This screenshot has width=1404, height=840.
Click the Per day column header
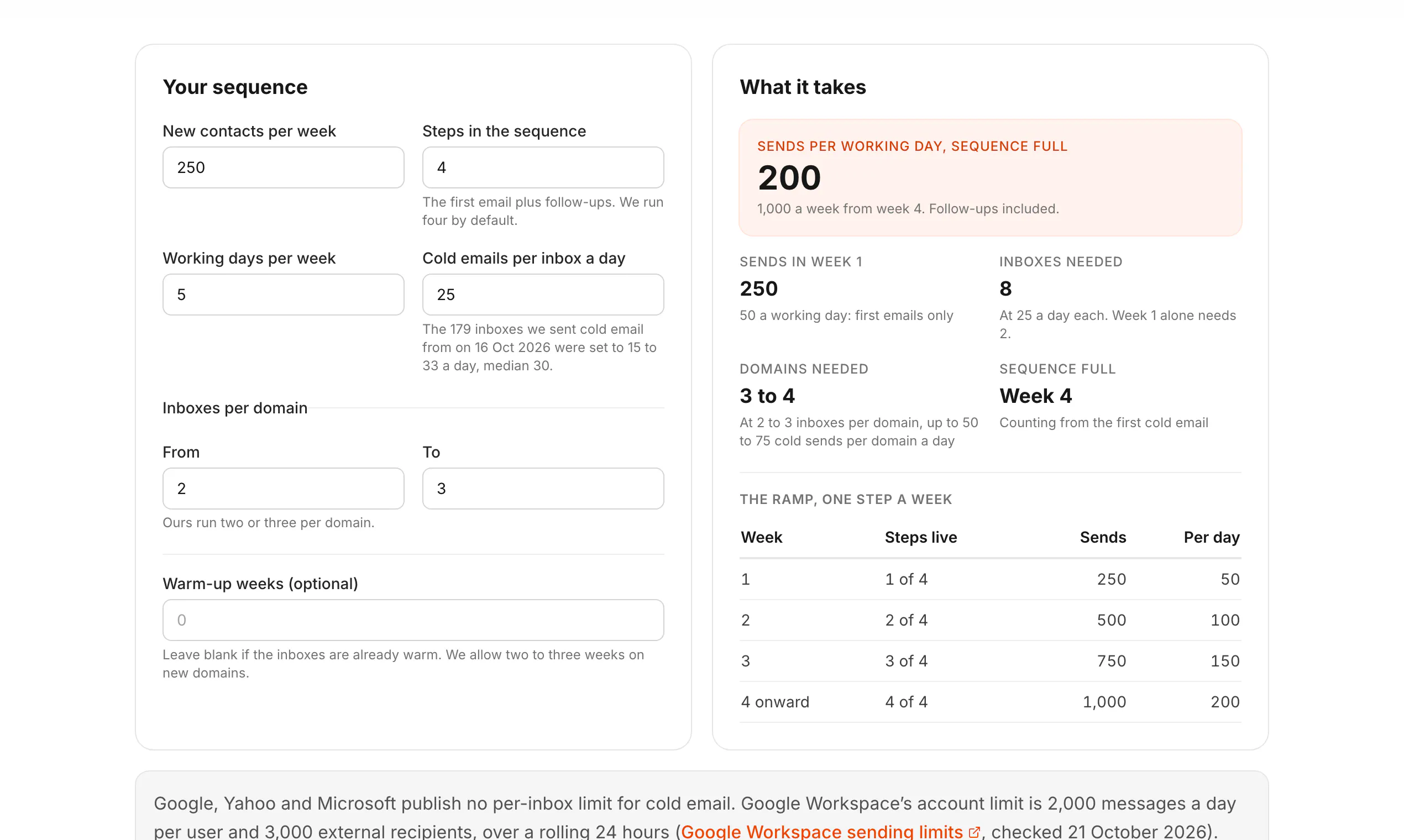click(x=1212, y=537)
